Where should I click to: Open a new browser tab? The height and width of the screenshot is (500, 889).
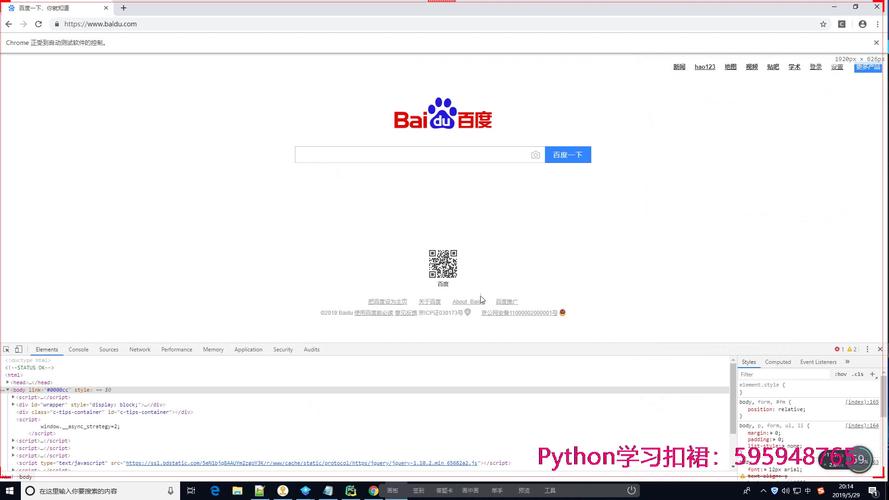[124, 8]
